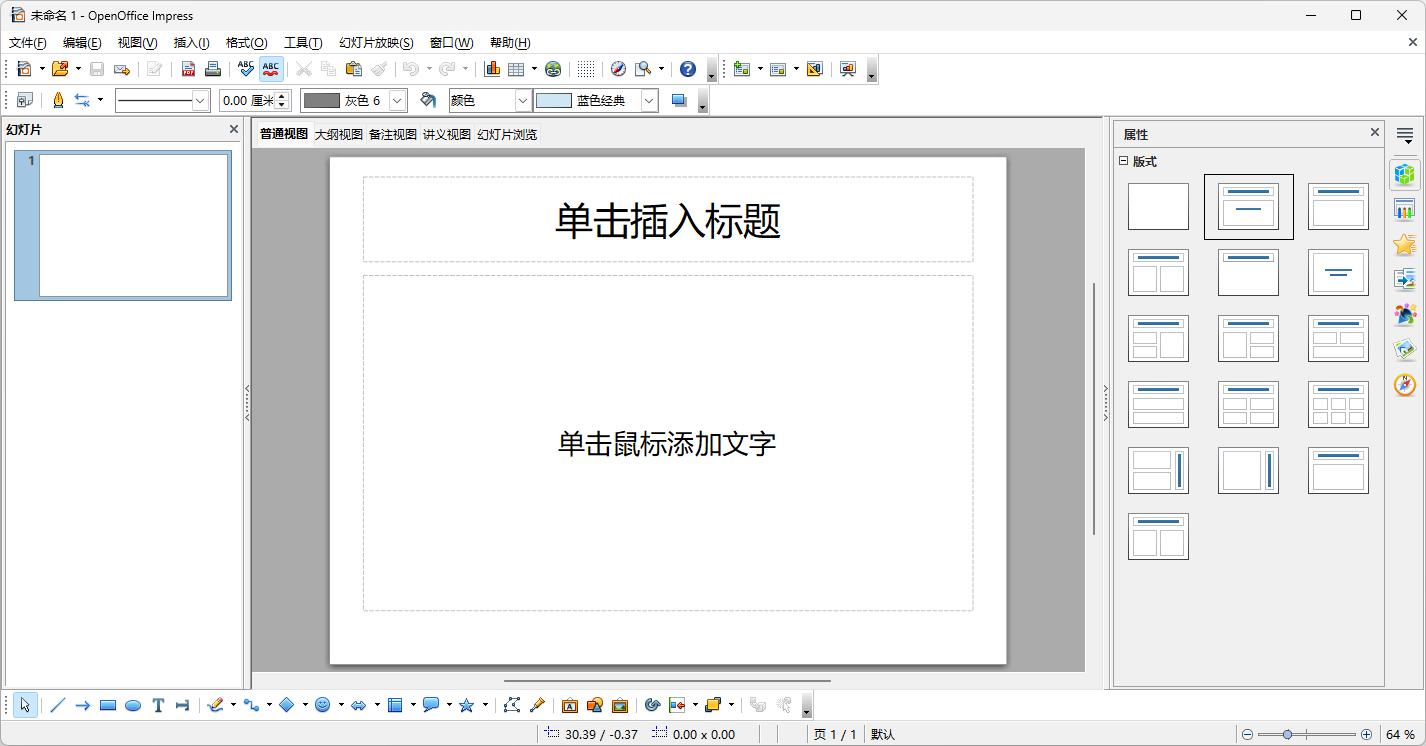Toggle the Edit Points mode
Image resolution: width=1426 pixels, height=746 pixels.
pos(512,705)
